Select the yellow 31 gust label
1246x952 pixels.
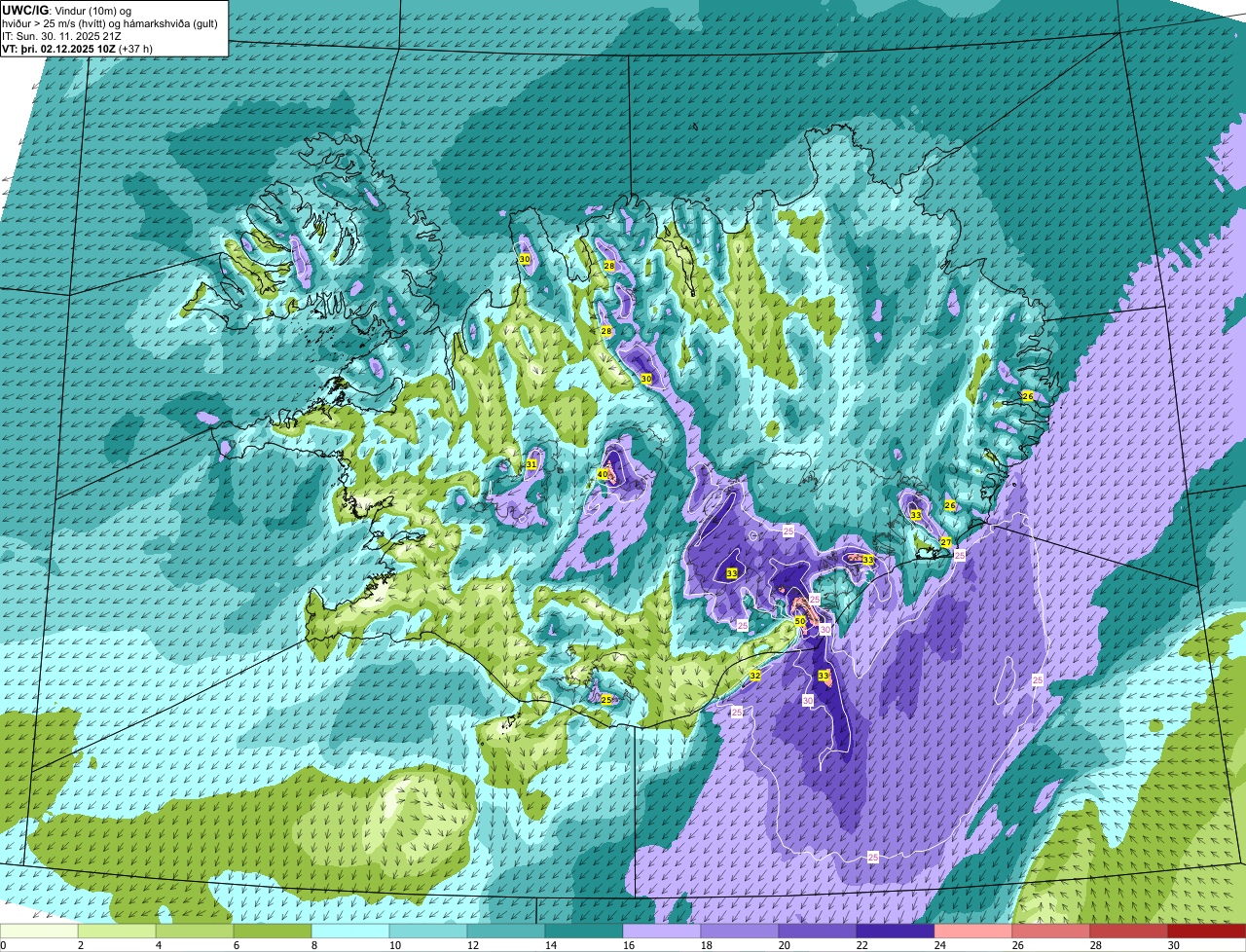click(531, 465)
